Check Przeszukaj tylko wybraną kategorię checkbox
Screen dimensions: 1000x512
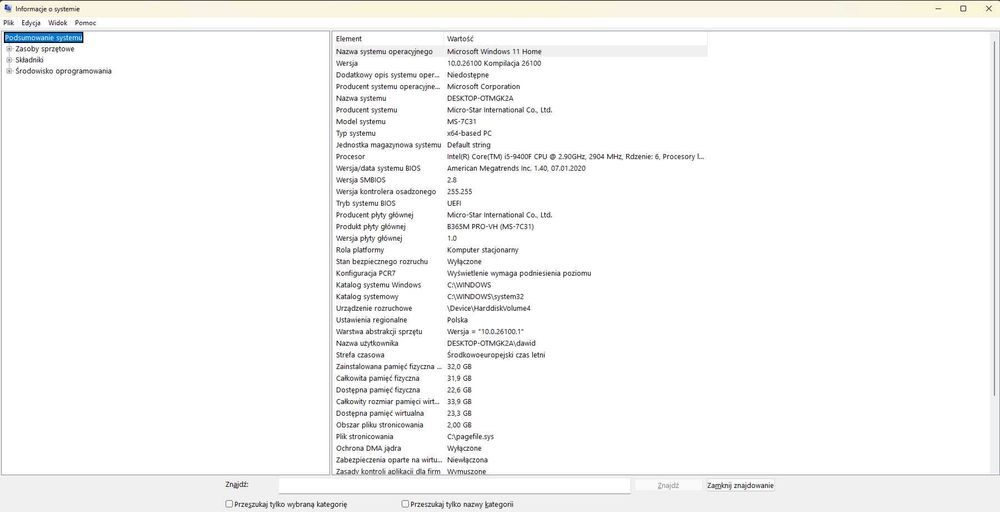point(229,504)
